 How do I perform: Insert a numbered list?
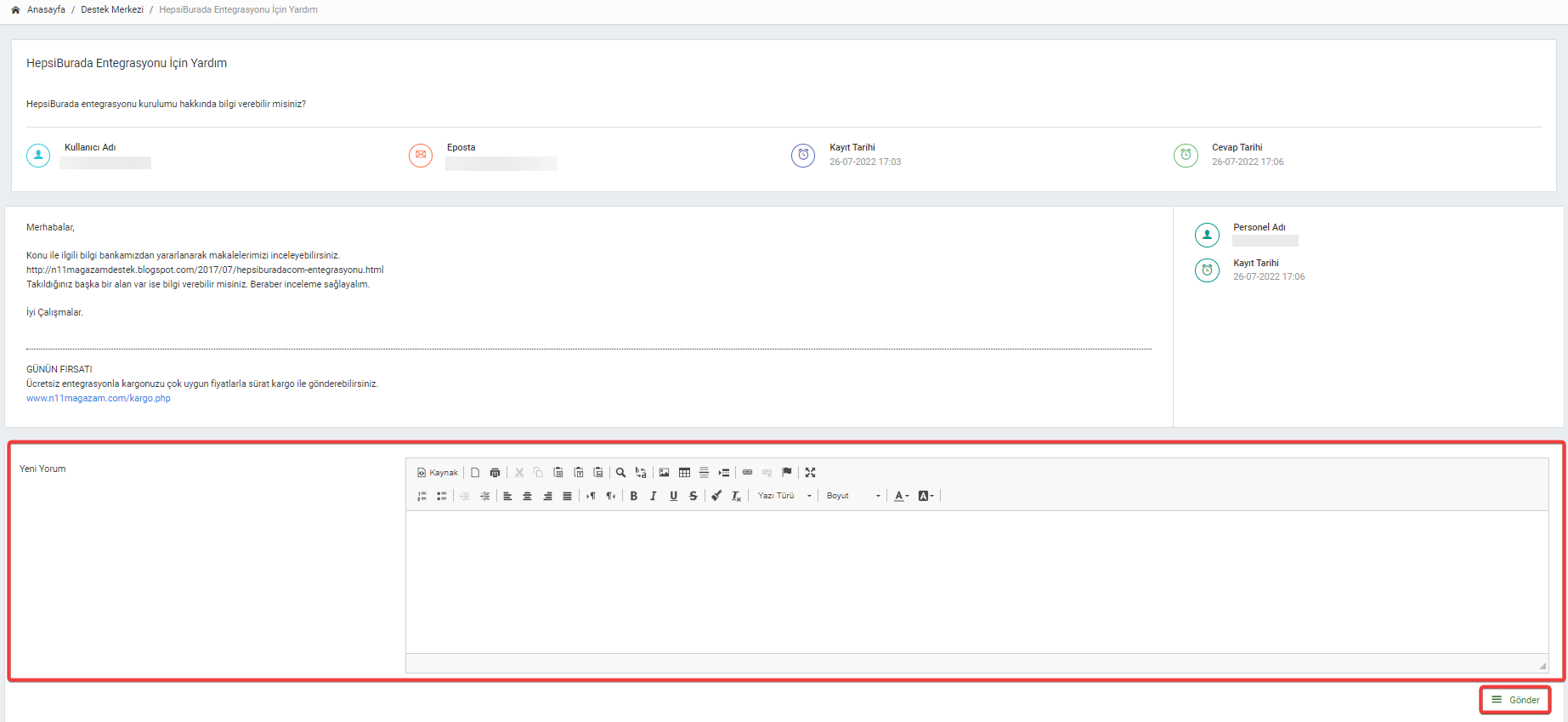(422, 496)
